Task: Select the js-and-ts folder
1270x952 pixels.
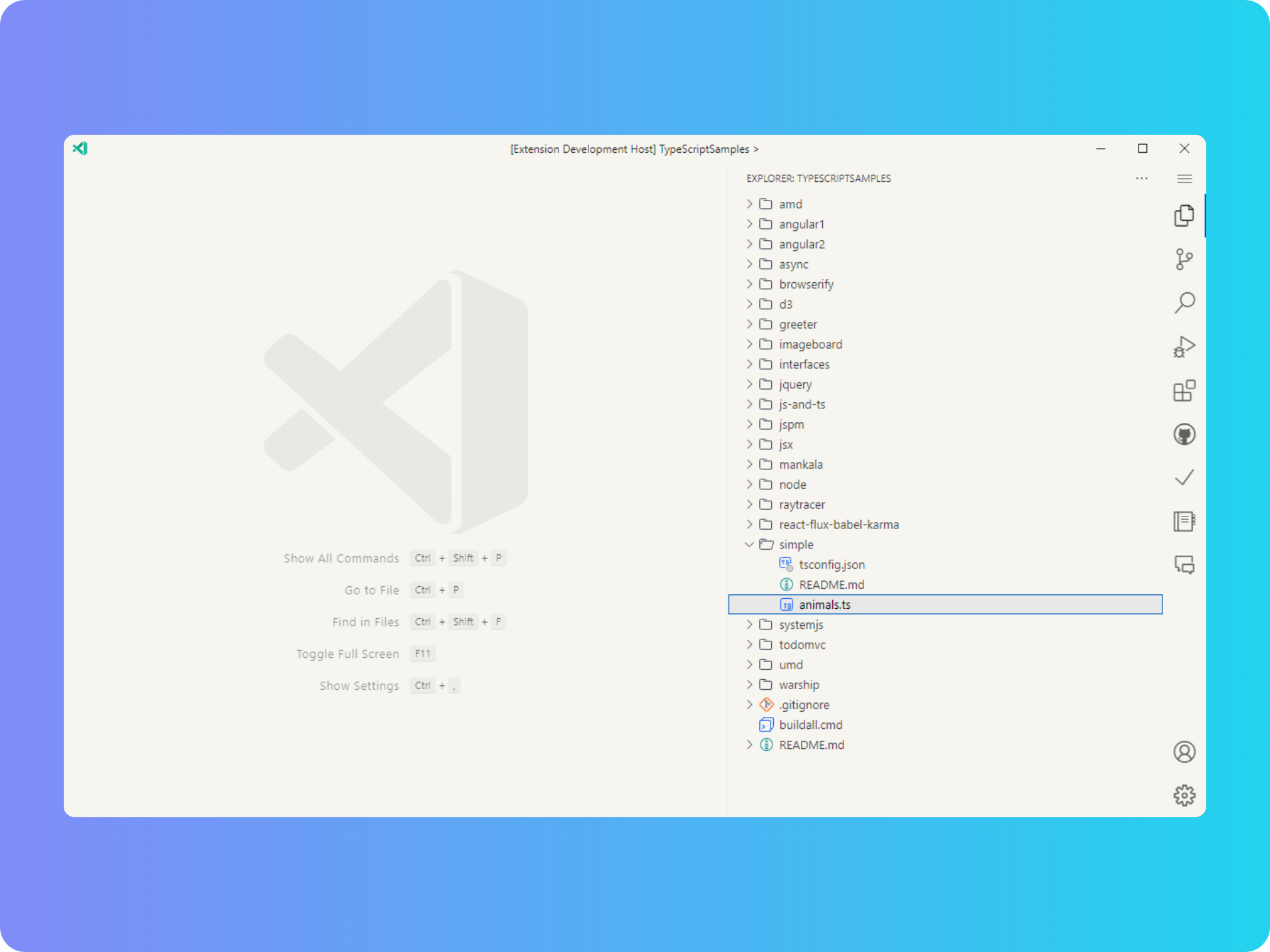Action: (945, 404)
